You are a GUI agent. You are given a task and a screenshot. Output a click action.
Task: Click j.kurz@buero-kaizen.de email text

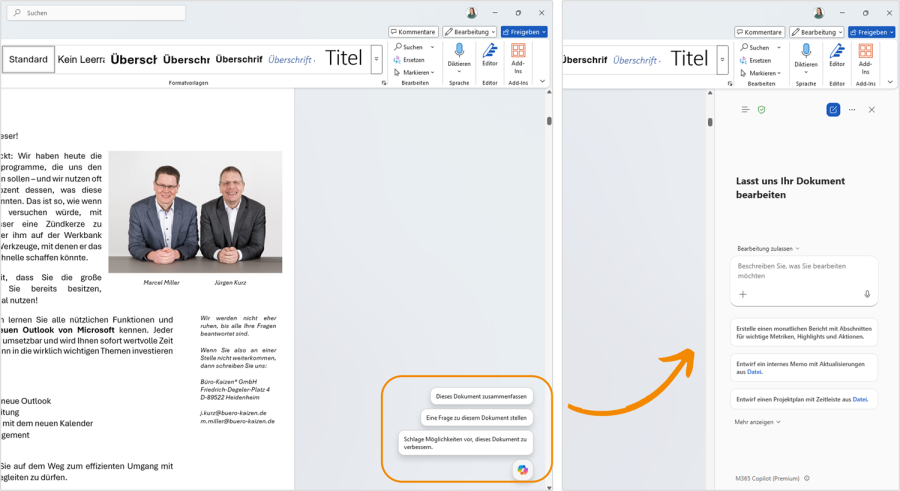(233, 413)
